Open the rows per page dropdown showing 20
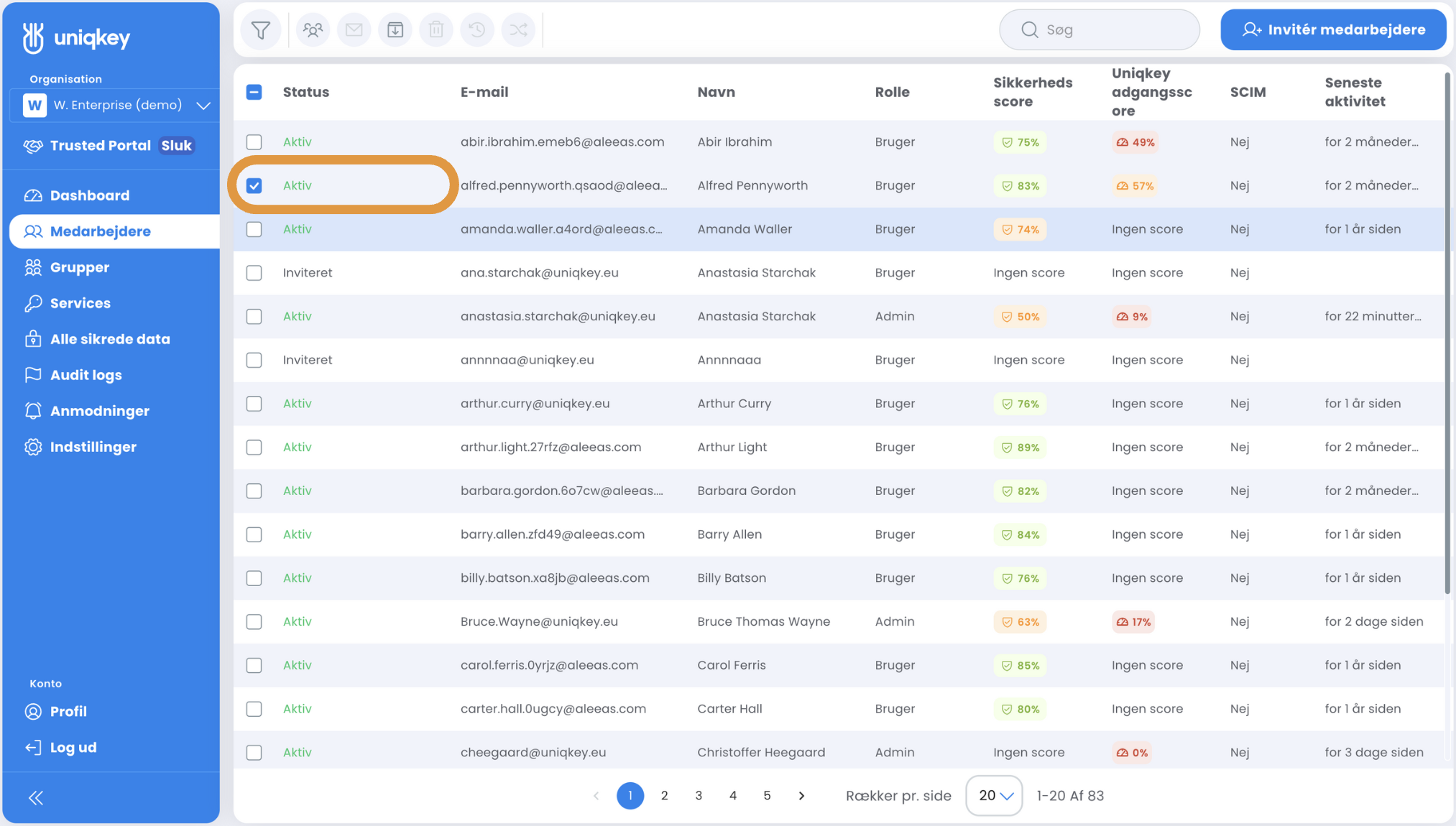Screen dimensions: 1456x826 995,796
